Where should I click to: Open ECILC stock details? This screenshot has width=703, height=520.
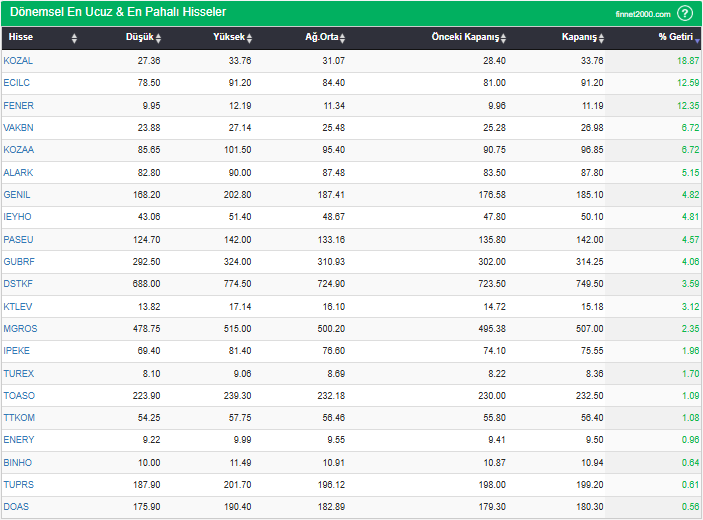coord(17,83)
